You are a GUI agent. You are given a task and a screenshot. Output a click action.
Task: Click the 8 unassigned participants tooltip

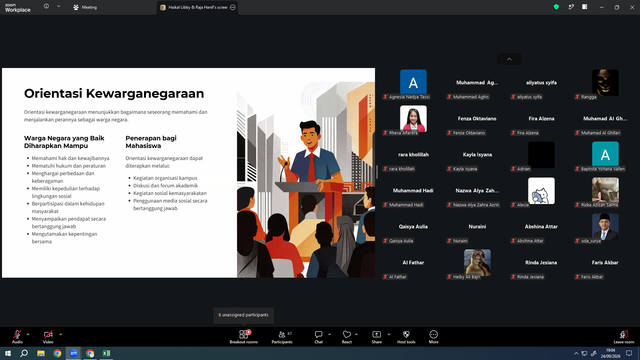(244, 315)
